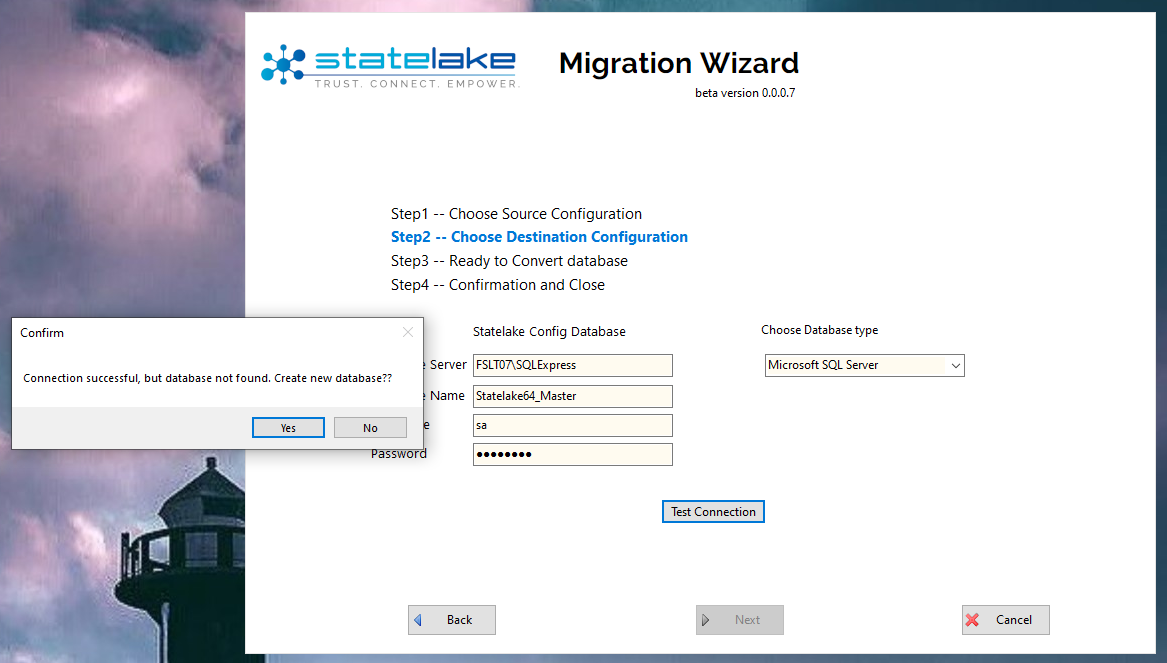Viewport: 1167px width, 663px height.
Task: Click the red X Cancel icon
Action: (x=972, y=620)
